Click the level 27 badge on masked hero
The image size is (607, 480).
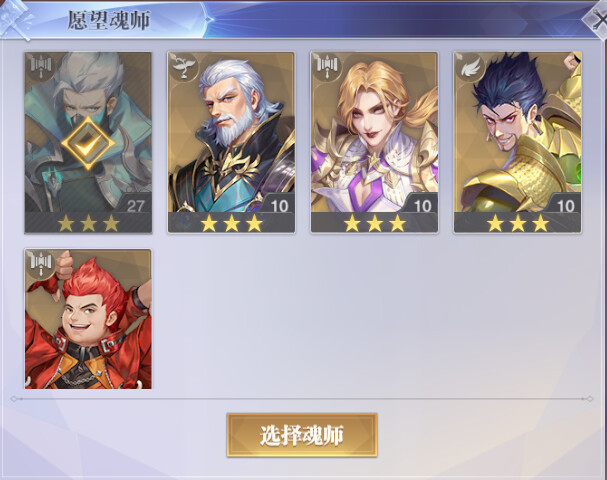[135, 206]
